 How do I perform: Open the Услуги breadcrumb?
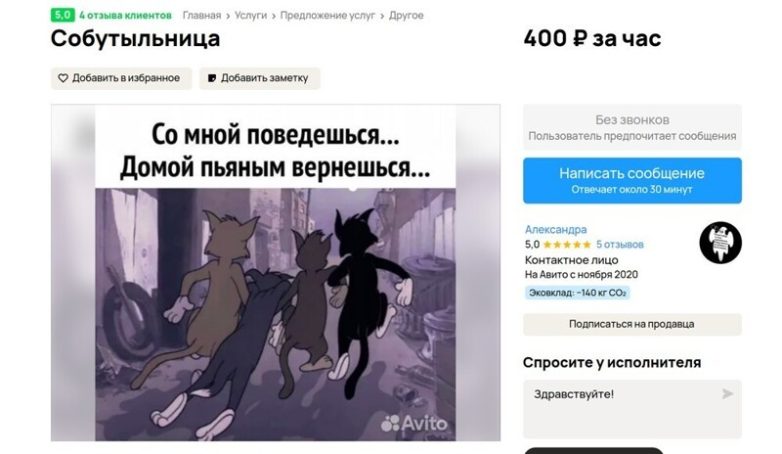[250, 15]
